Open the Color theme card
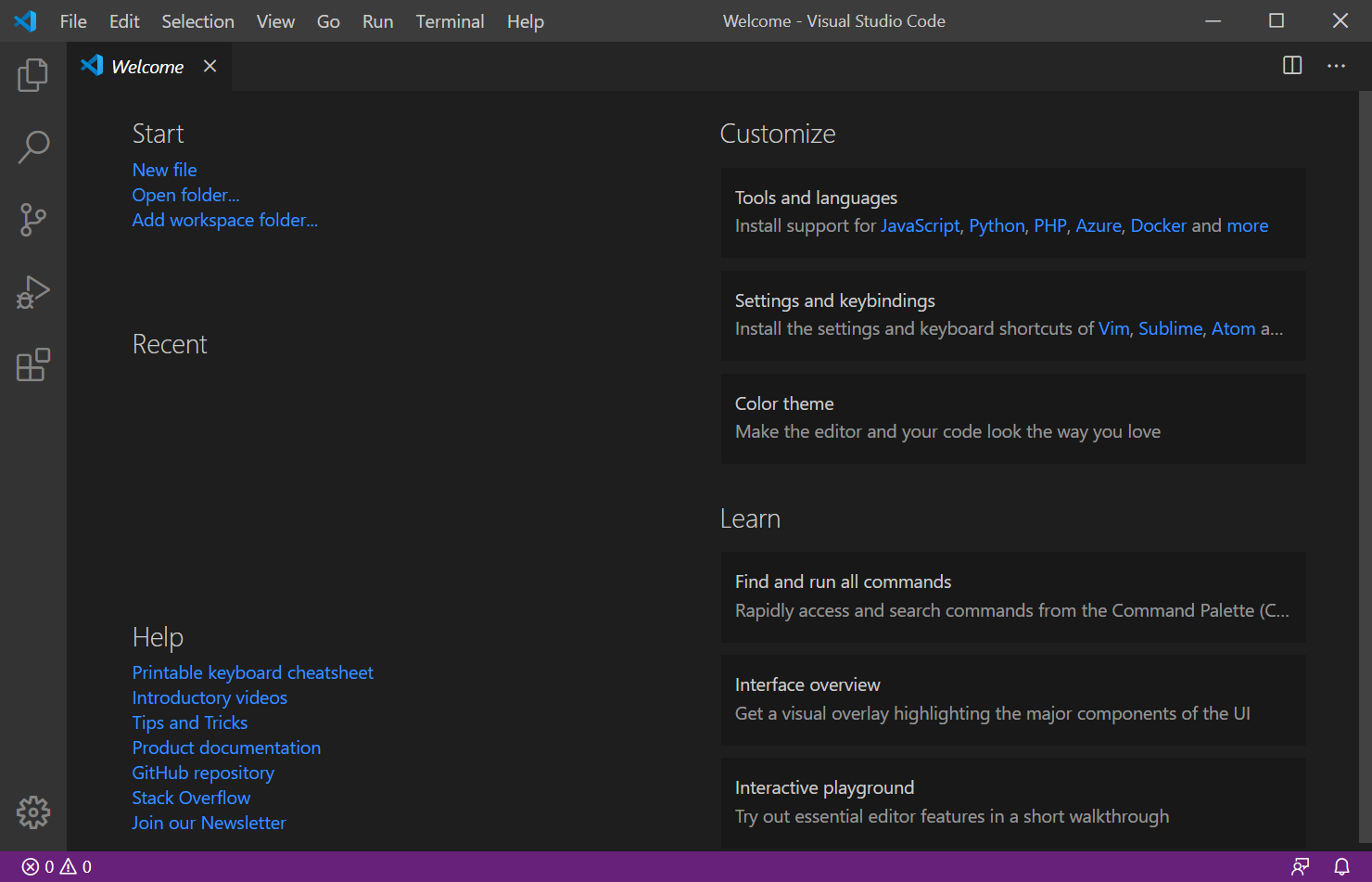 coord(1013,418)
